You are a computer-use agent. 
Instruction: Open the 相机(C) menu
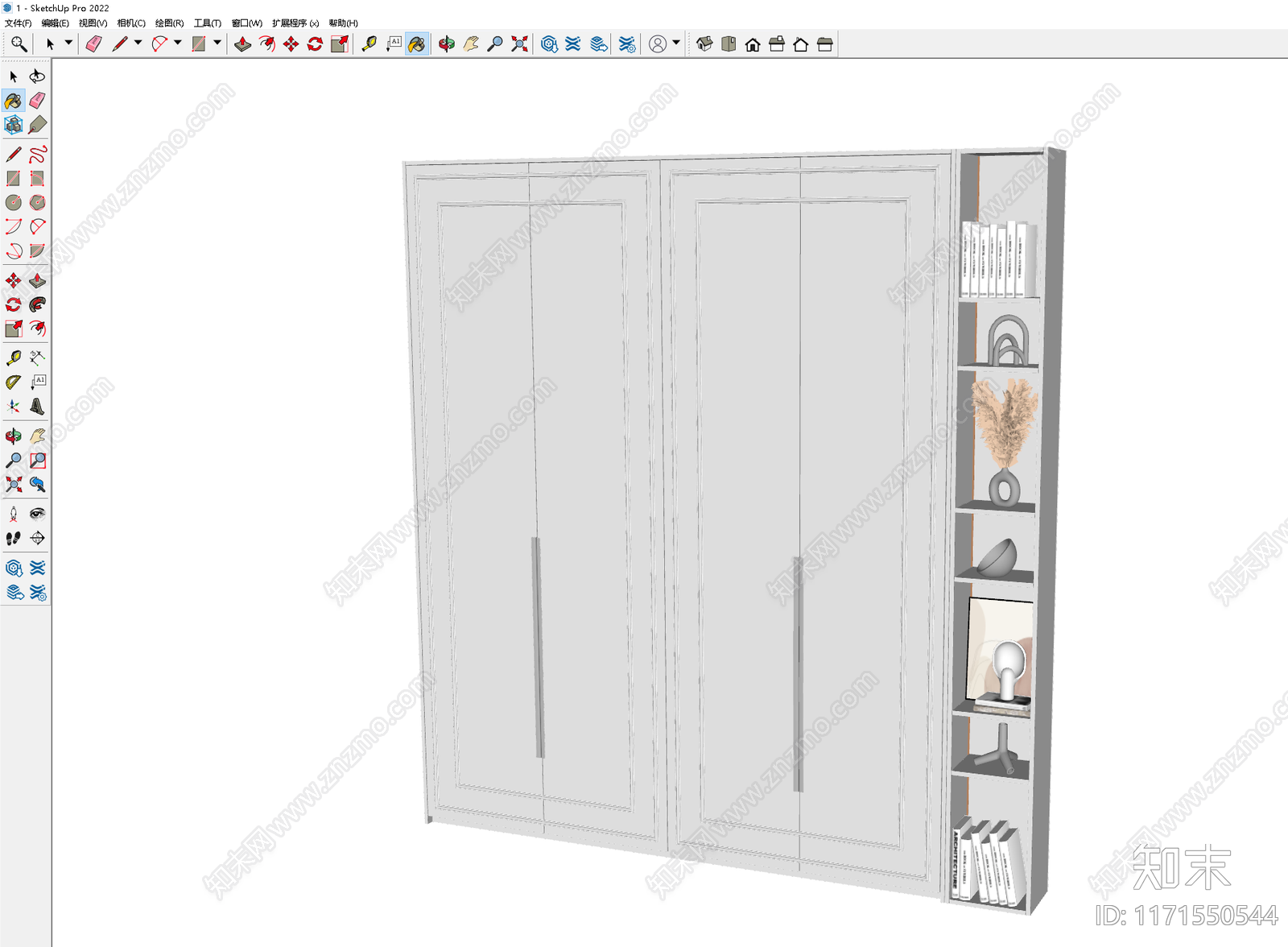click(x=131, y=23)
